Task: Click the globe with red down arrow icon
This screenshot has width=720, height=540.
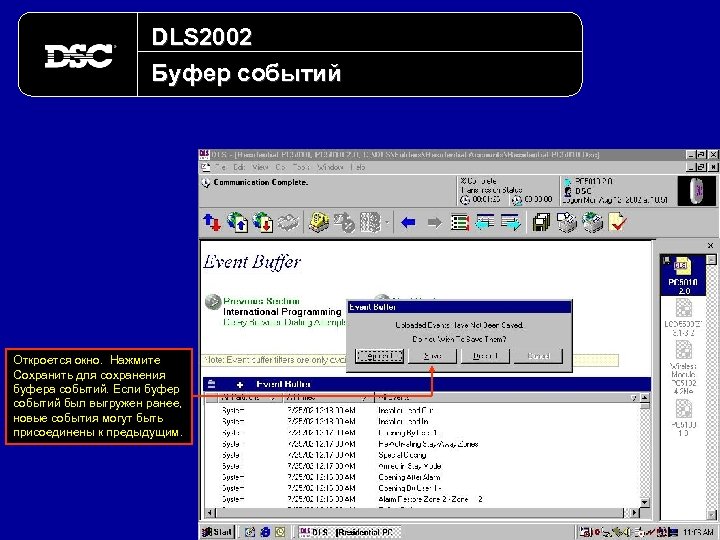Action: pos(263,223)
